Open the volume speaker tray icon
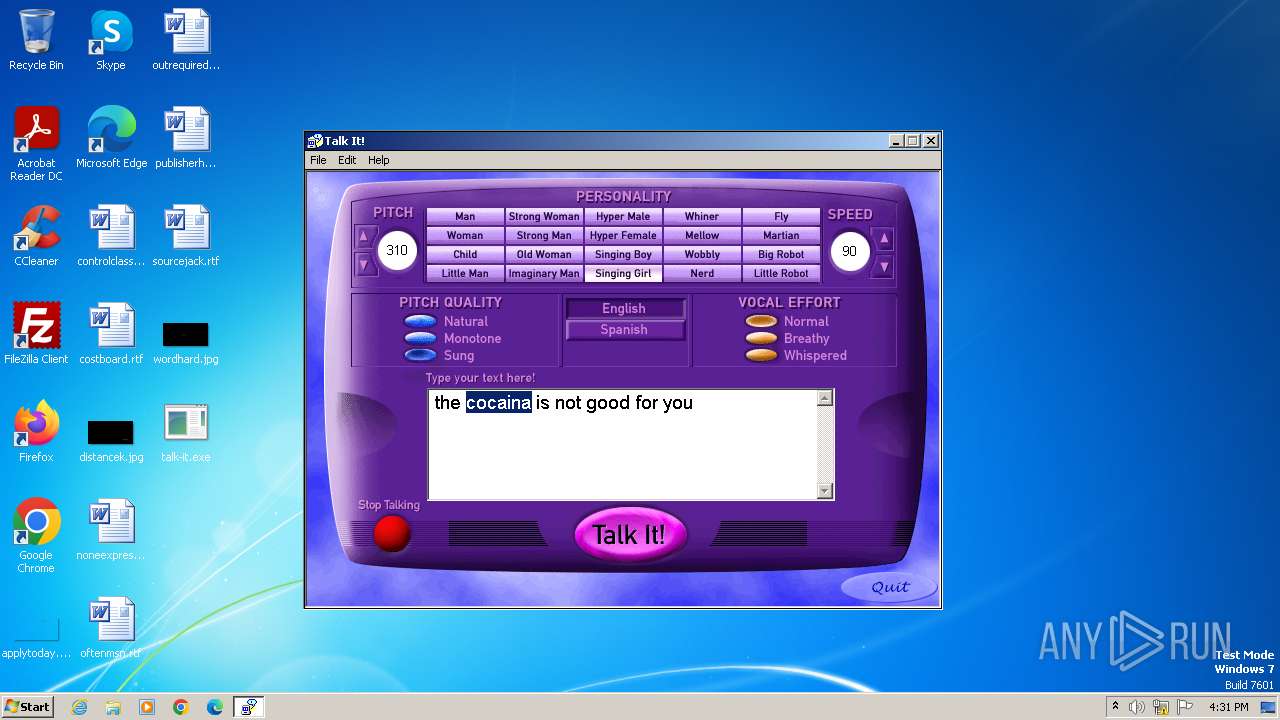1280x720 pixels. click(x=1137, y=707)
